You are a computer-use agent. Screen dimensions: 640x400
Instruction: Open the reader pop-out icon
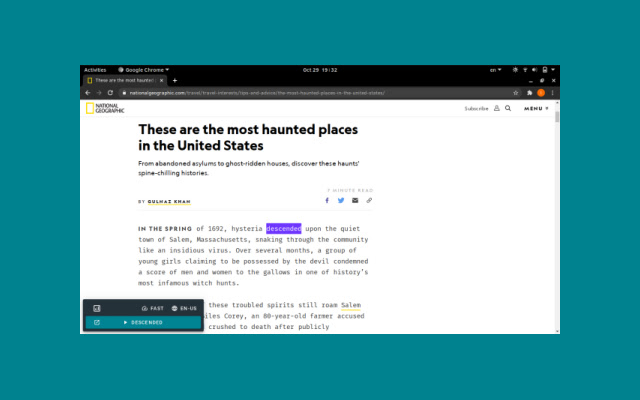(97, 322)
